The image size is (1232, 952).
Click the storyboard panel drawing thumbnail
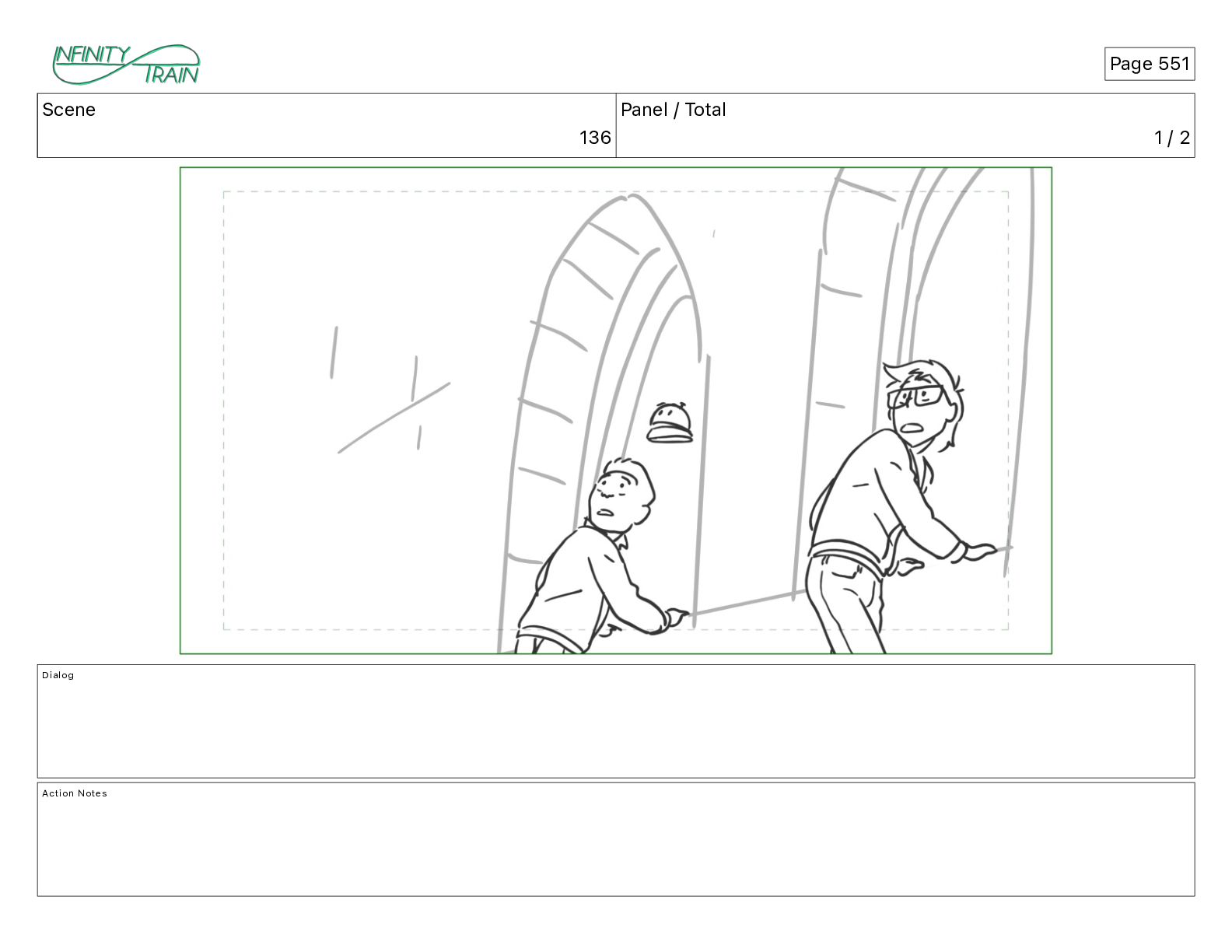pos(616,411)
